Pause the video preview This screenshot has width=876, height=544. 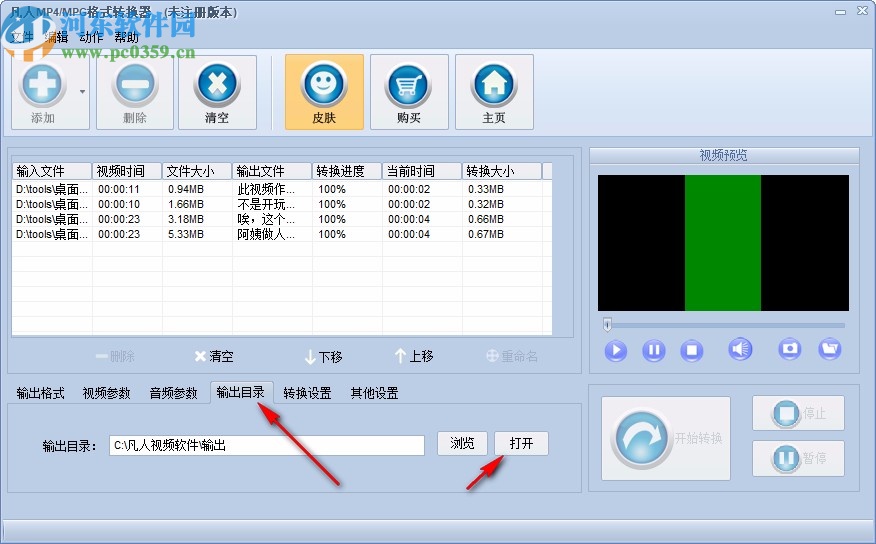654,350
